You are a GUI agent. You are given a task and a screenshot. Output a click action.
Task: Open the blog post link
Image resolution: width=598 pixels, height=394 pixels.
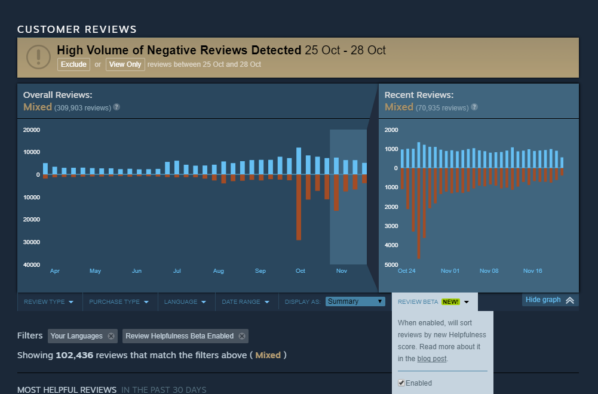click(431, 359)
